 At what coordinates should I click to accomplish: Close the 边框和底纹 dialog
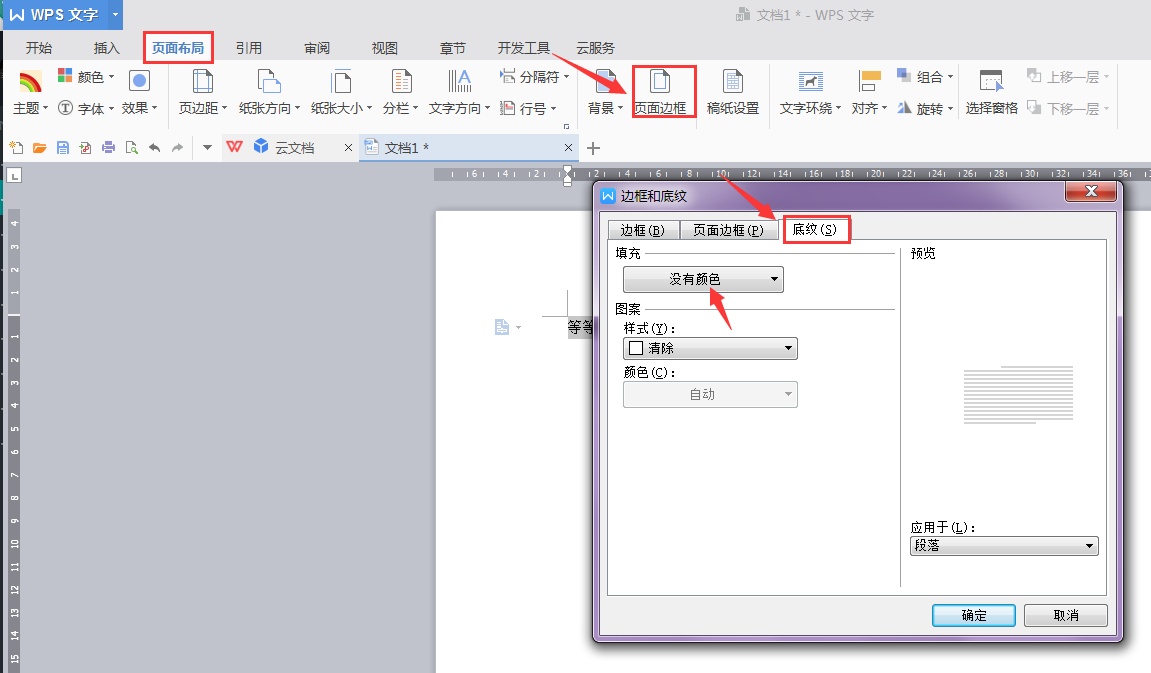[1091, 191]
